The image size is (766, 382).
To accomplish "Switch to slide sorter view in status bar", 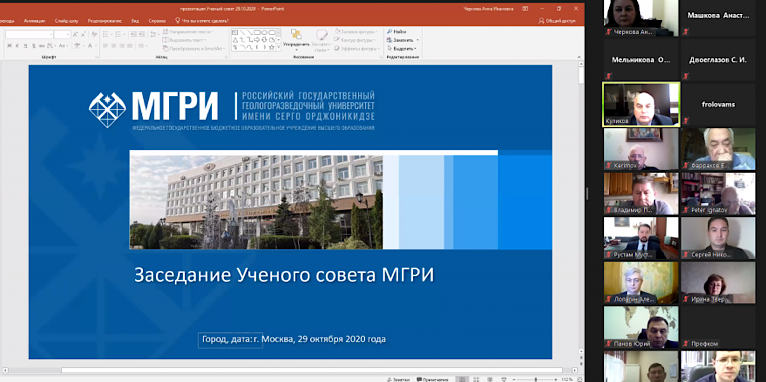I will [476, 379].
